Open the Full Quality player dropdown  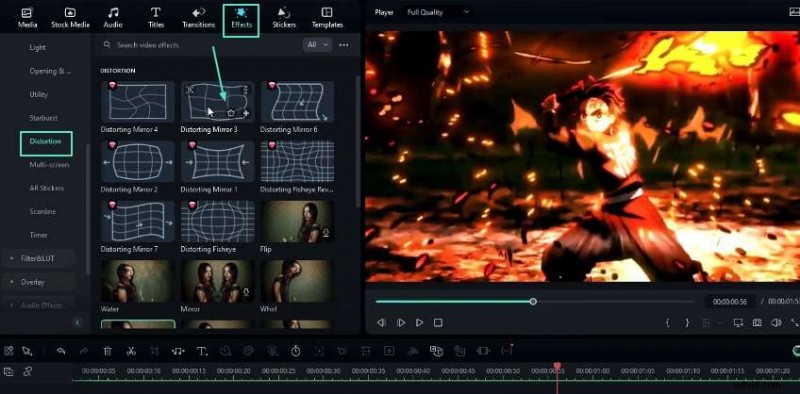[438, 12]
